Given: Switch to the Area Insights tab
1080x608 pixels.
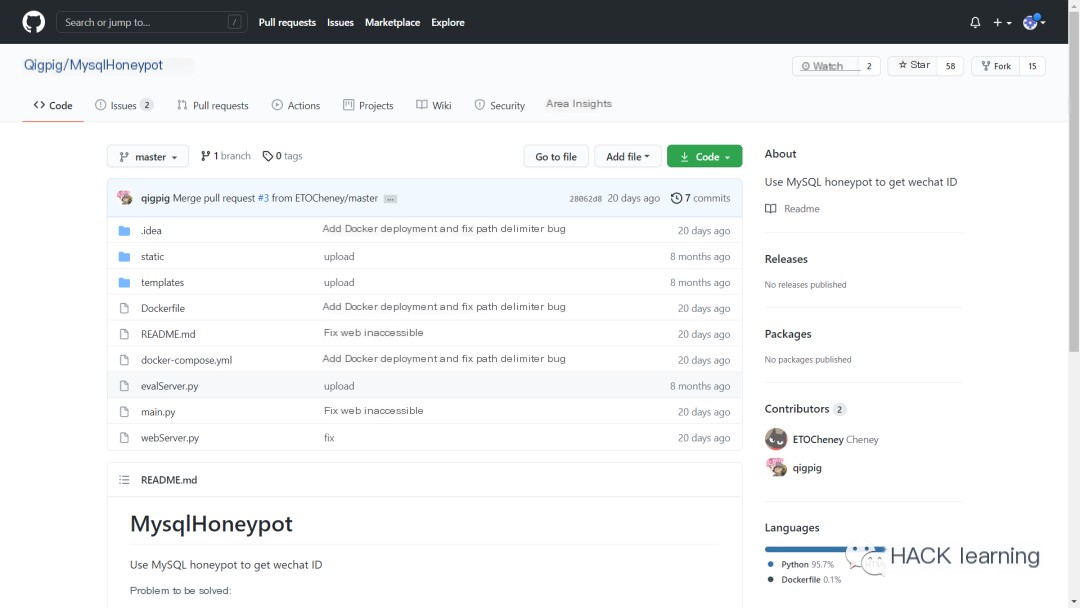Looking at the screenshot, I should coord(579,104).
